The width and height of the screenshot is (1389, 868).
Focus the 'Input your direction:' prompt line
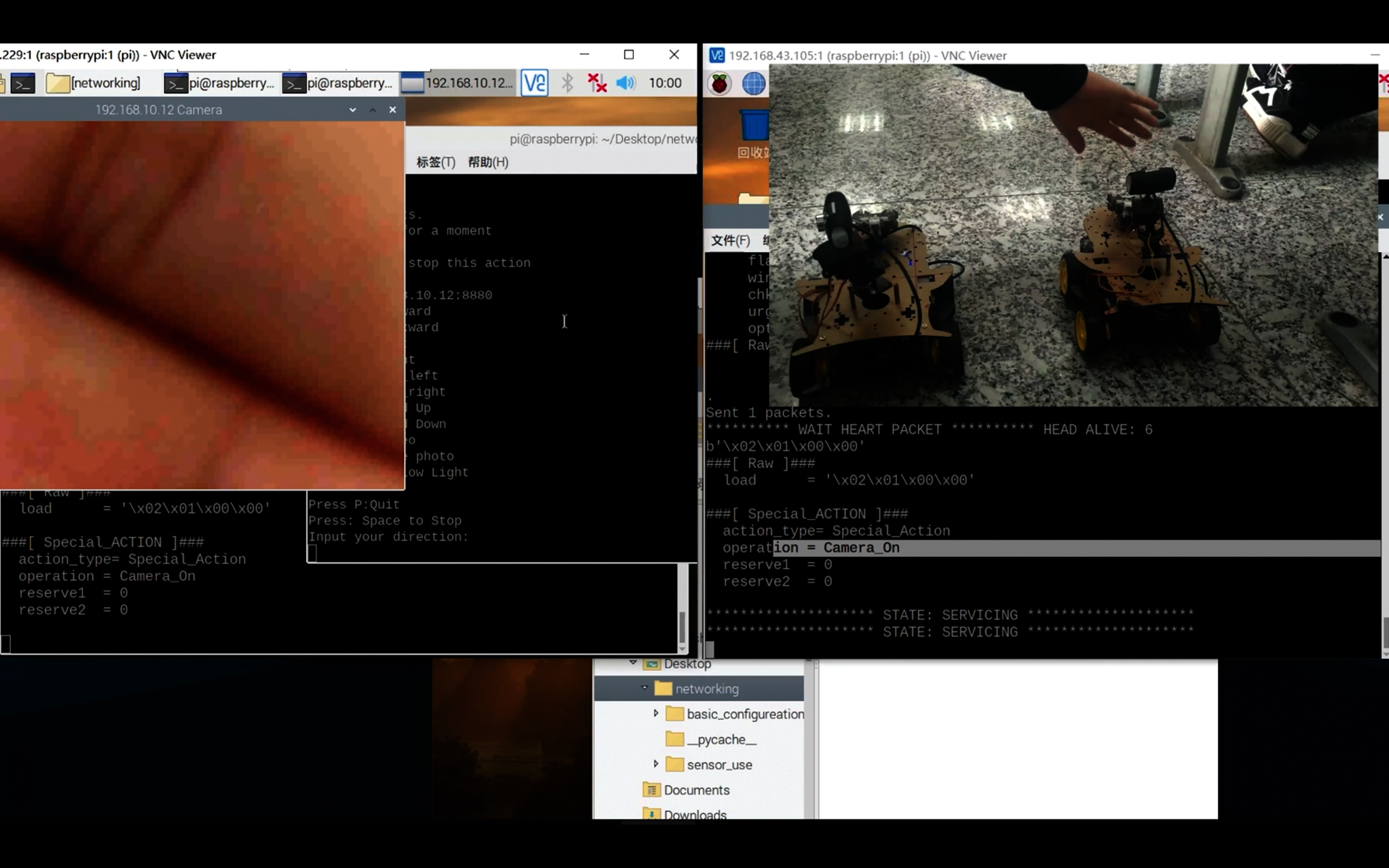[388, 537]
